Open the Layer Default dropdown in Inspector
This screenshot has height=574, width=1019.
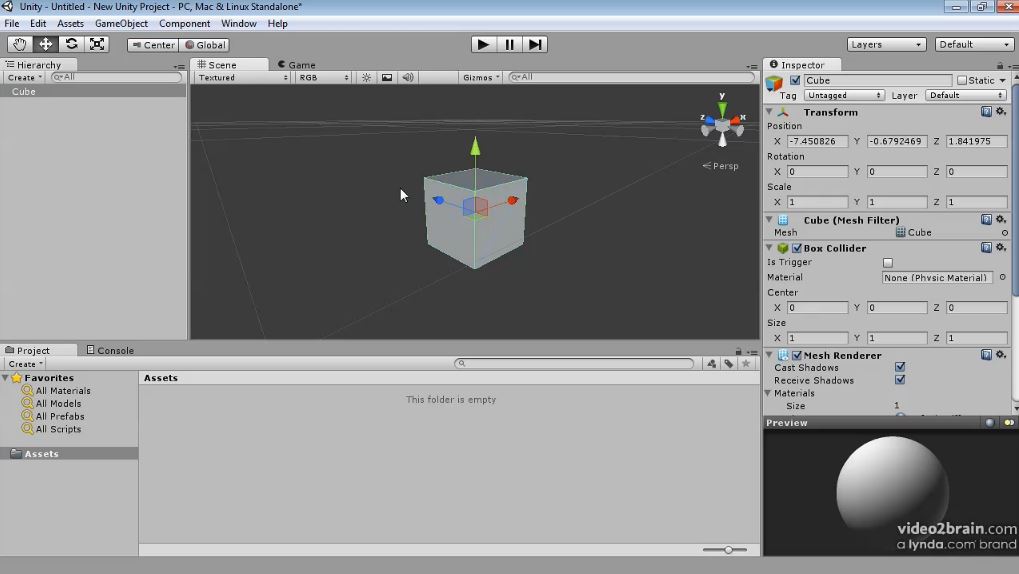pos(965,95)
